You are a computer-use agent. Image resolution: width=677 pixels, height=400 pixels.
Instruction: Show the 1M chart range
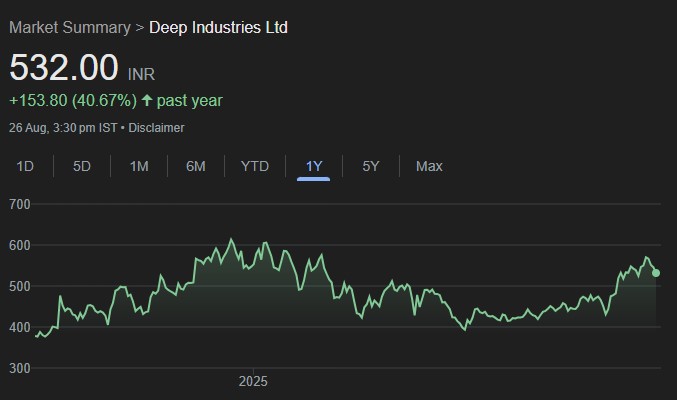pyautogui.click(x=139, y=166)
